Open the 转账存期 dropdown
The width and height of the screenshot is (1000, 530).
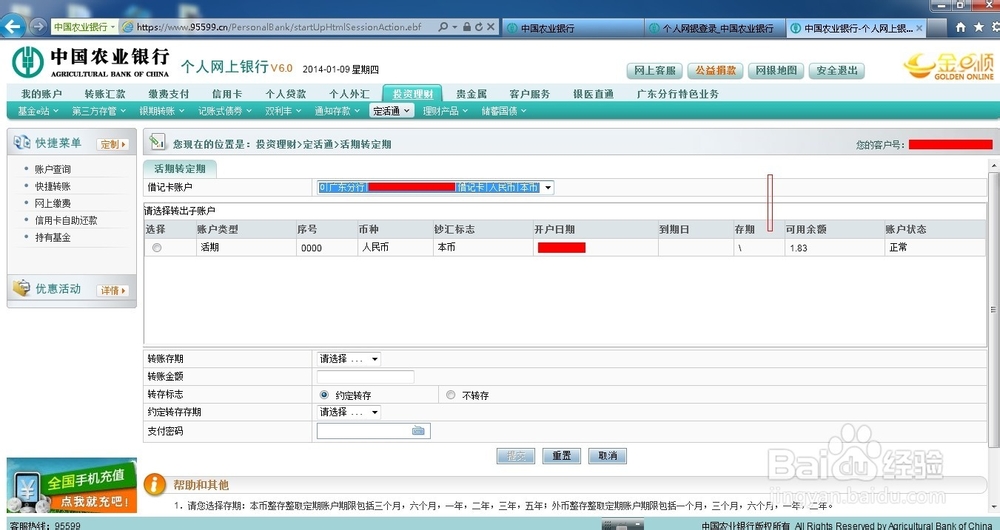click(375, 359)
